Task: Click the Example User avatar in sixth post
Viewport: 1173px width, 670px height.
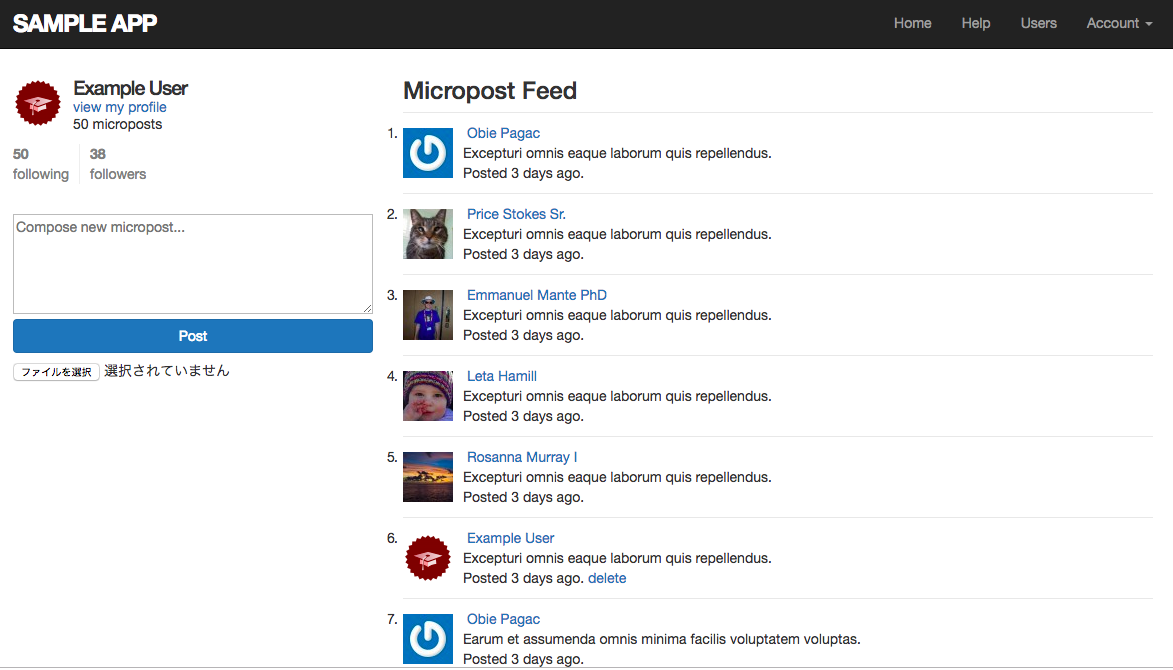Action: click(428, 558)
